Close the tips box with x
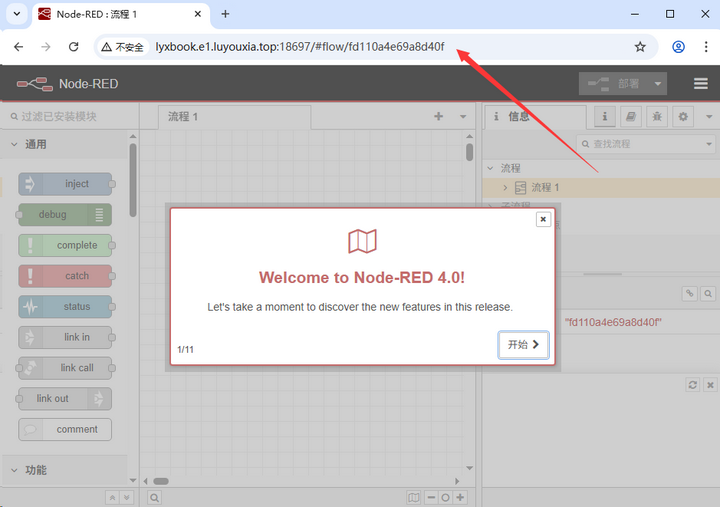 point(710,385)
